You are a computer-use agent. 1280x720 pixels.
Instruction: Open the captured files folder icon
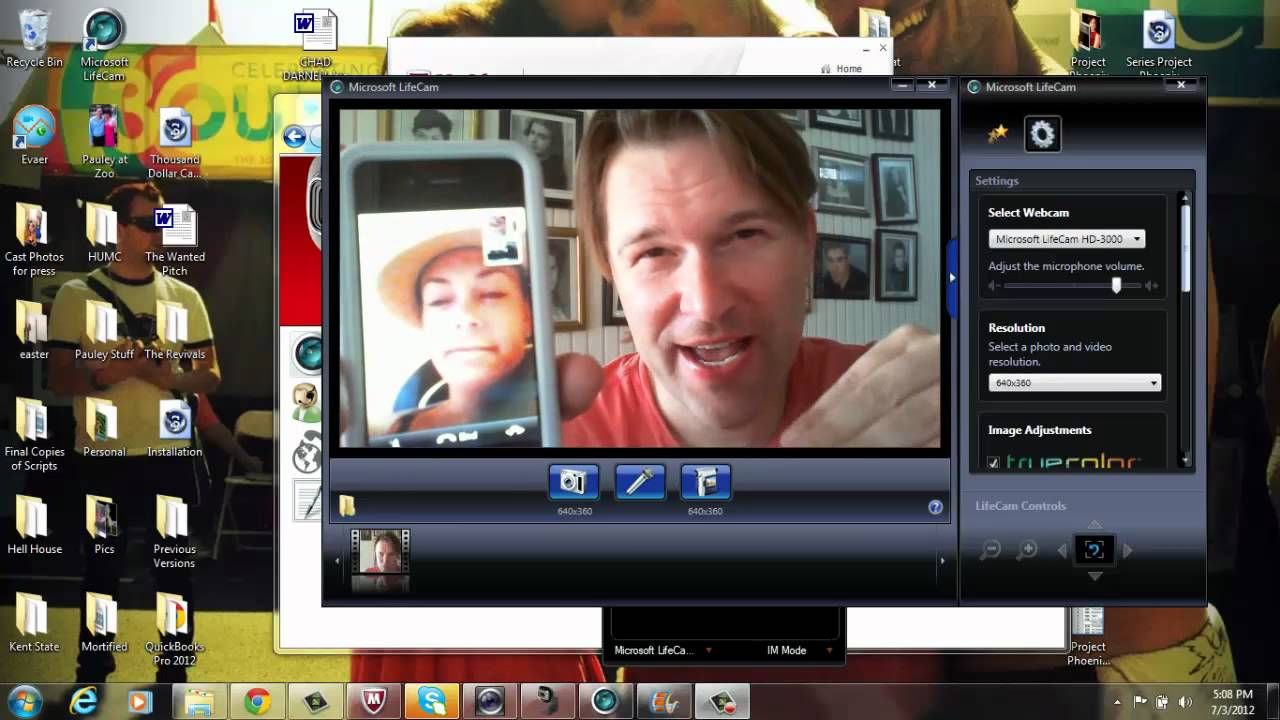pyautogui.click(x=347, y=506)
